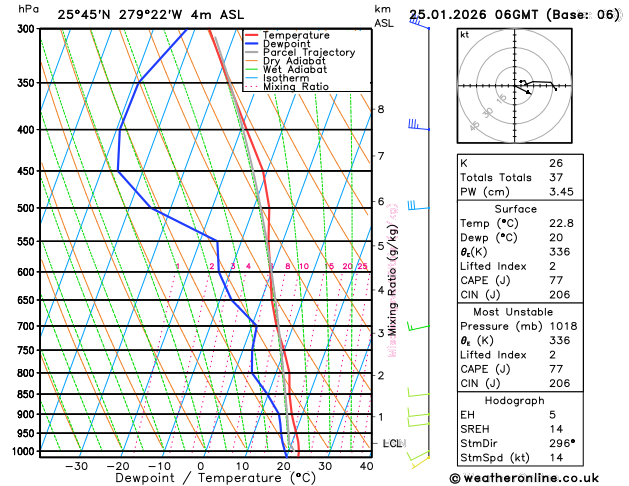Click the Most Unstable Lifted Index label
Screen dimensions: 629x486
pos(493,355)
